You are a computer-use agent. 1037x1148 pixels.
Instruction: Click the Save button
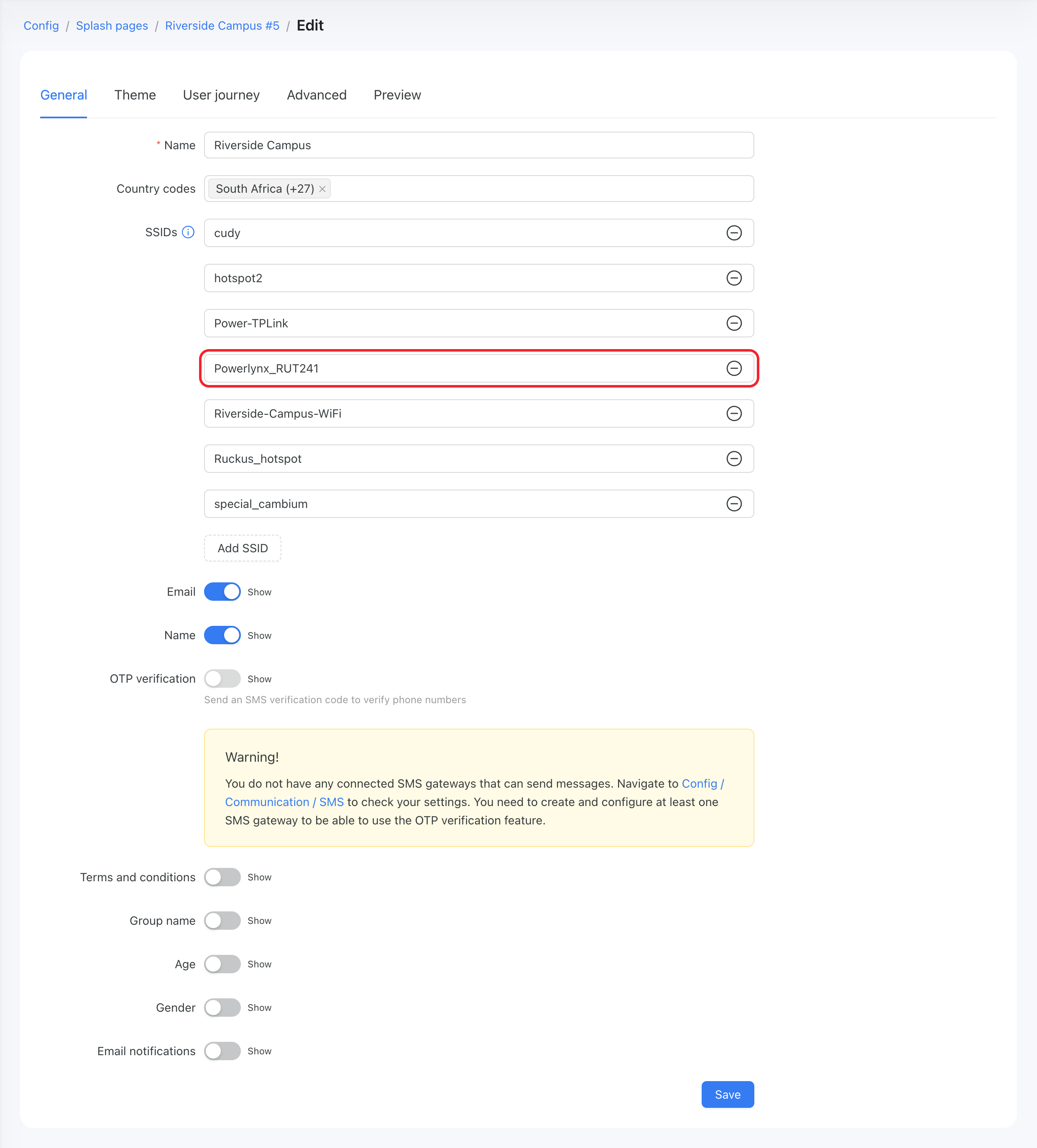pos(727,1094)
